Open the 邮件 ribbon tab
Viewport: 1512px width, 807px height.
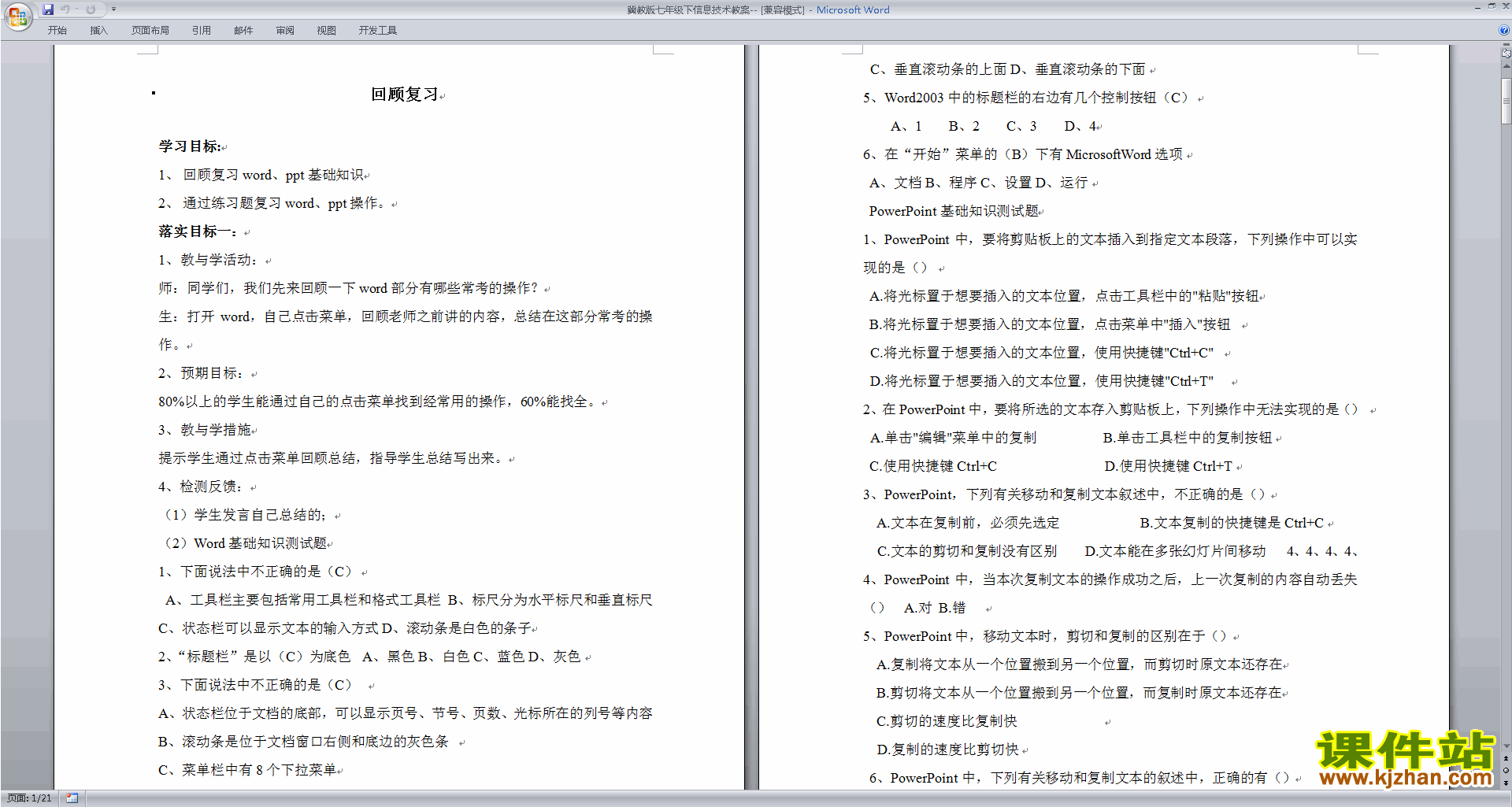point(243,31)
